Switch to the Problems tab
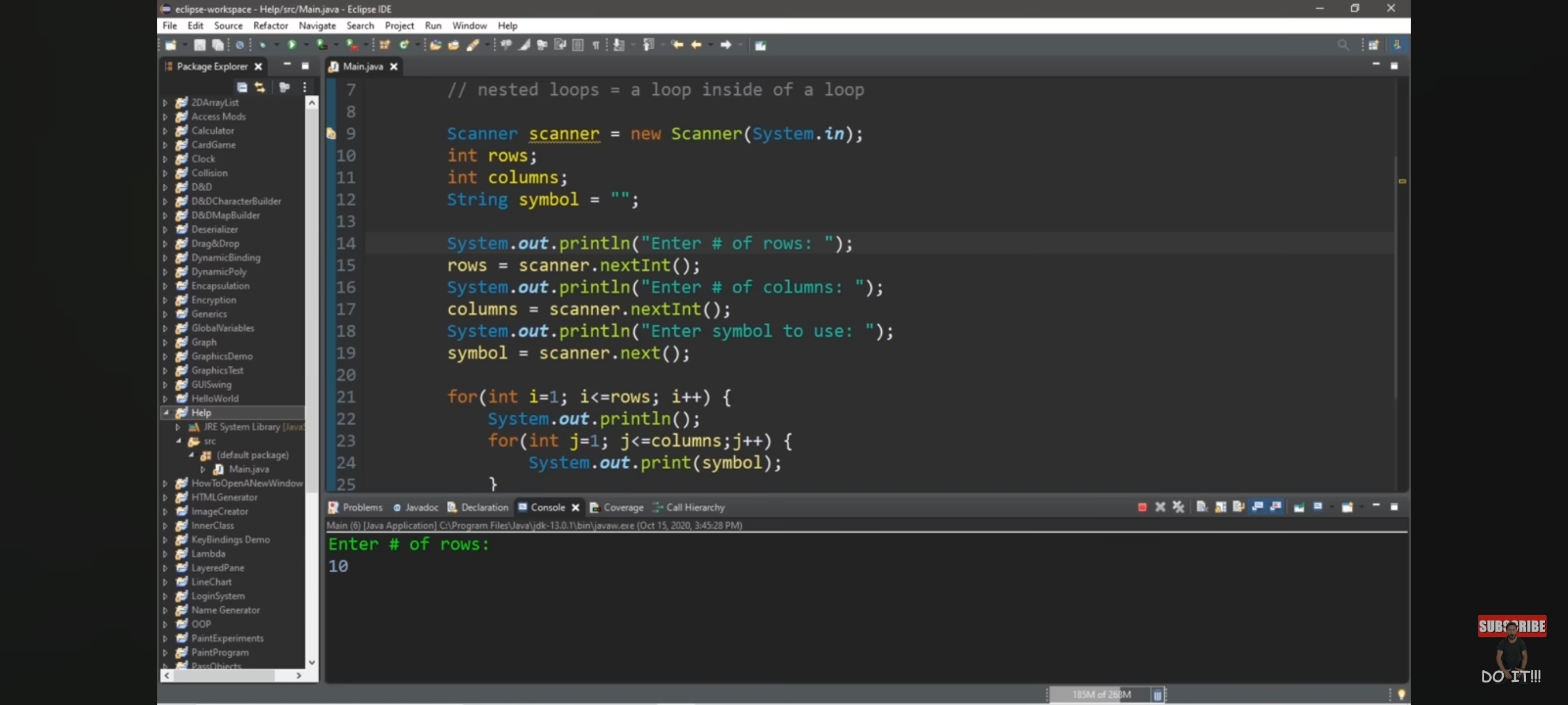The image size is (1568, 705). pos(356,507)
